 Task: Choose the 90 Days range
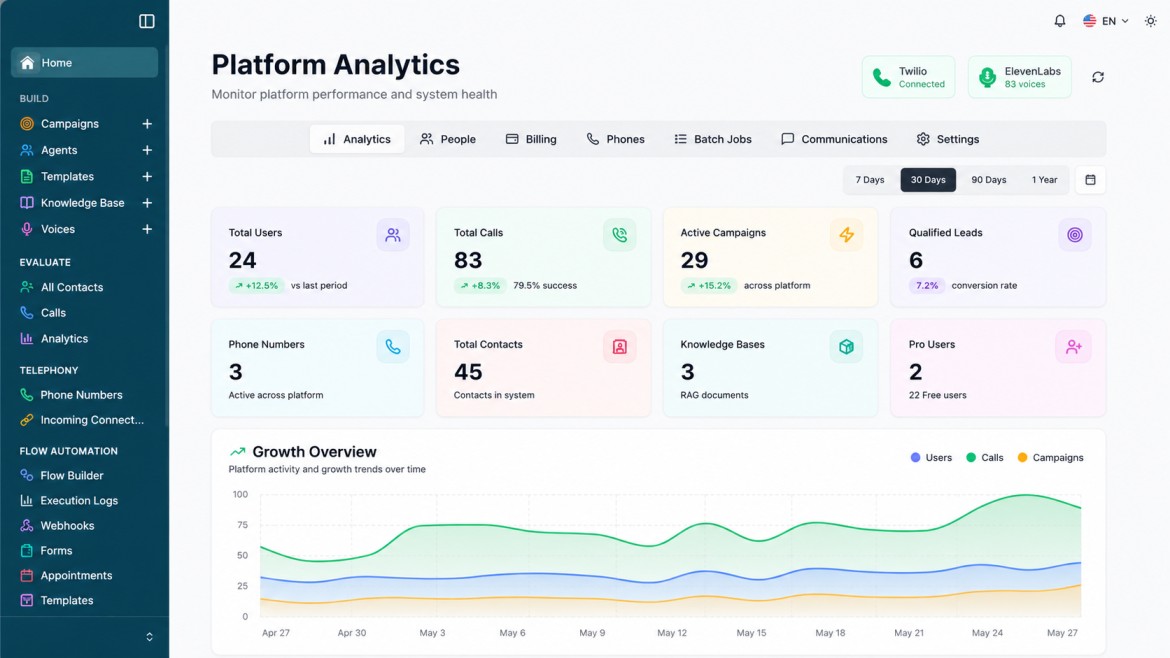[x=989, y=180]
